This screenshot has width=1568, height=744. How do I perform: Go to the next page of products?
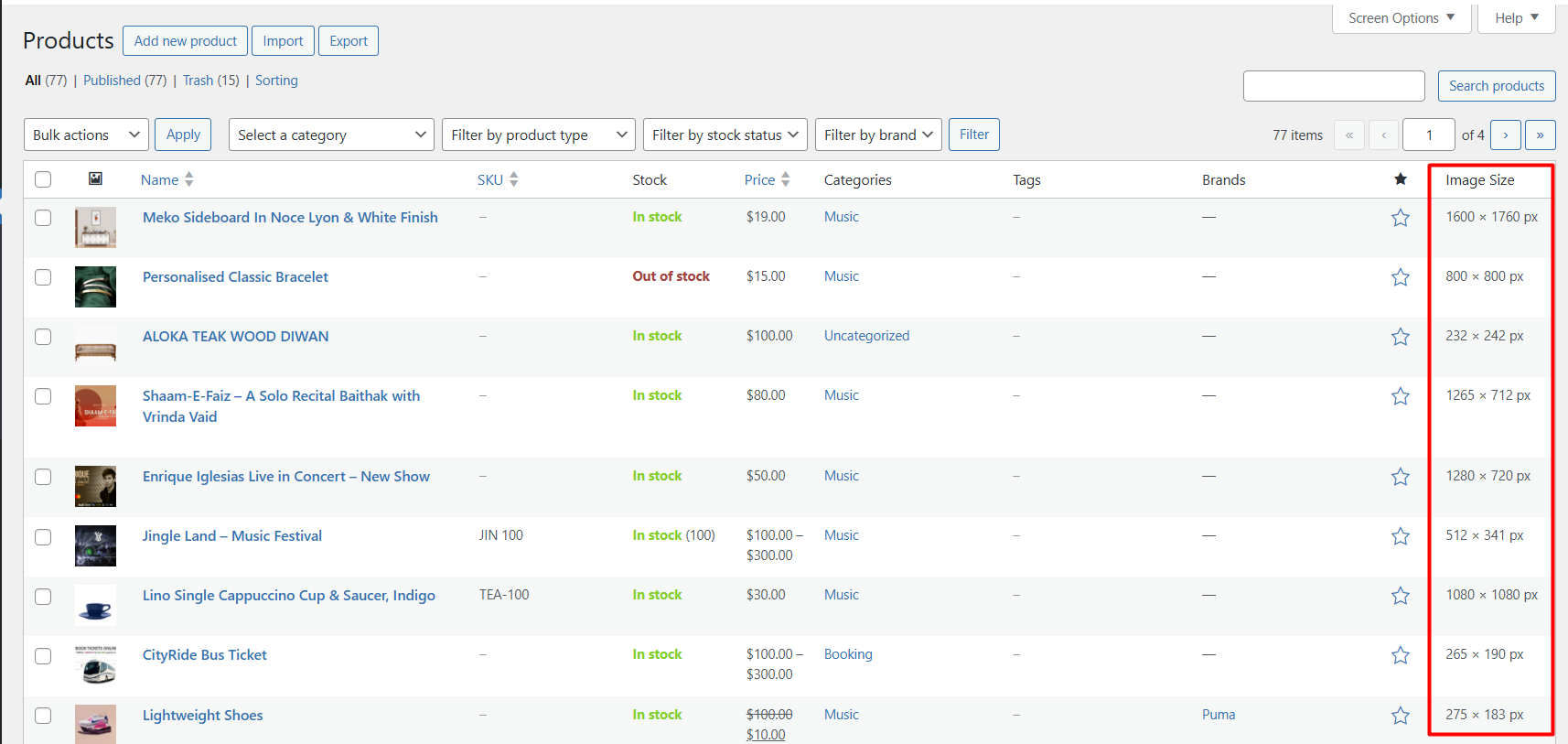pos(1505,135)
